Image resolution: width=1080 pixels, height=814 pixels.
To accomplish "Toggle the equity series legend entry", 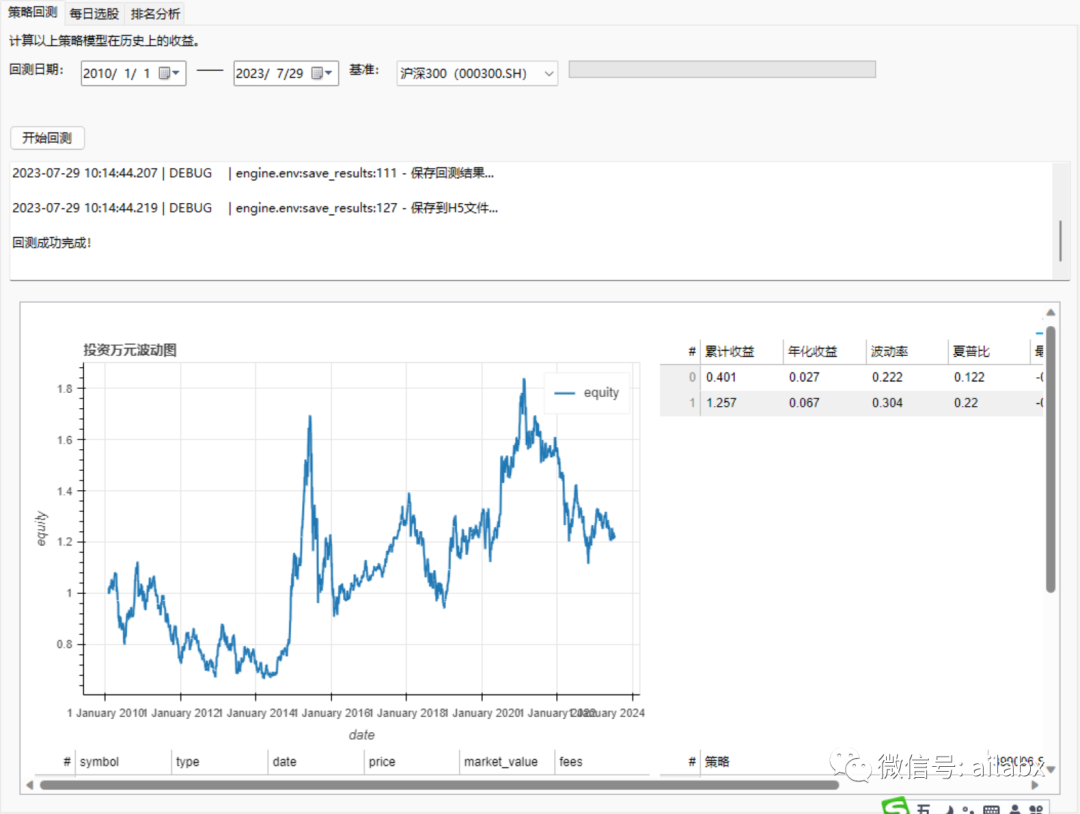I will (x=587, y=393).
